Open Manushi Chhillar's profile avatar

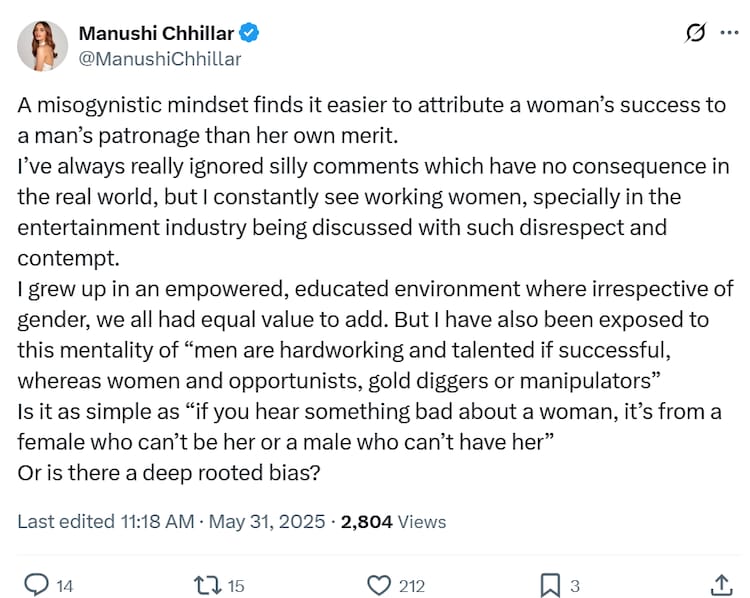click(43, 46)
